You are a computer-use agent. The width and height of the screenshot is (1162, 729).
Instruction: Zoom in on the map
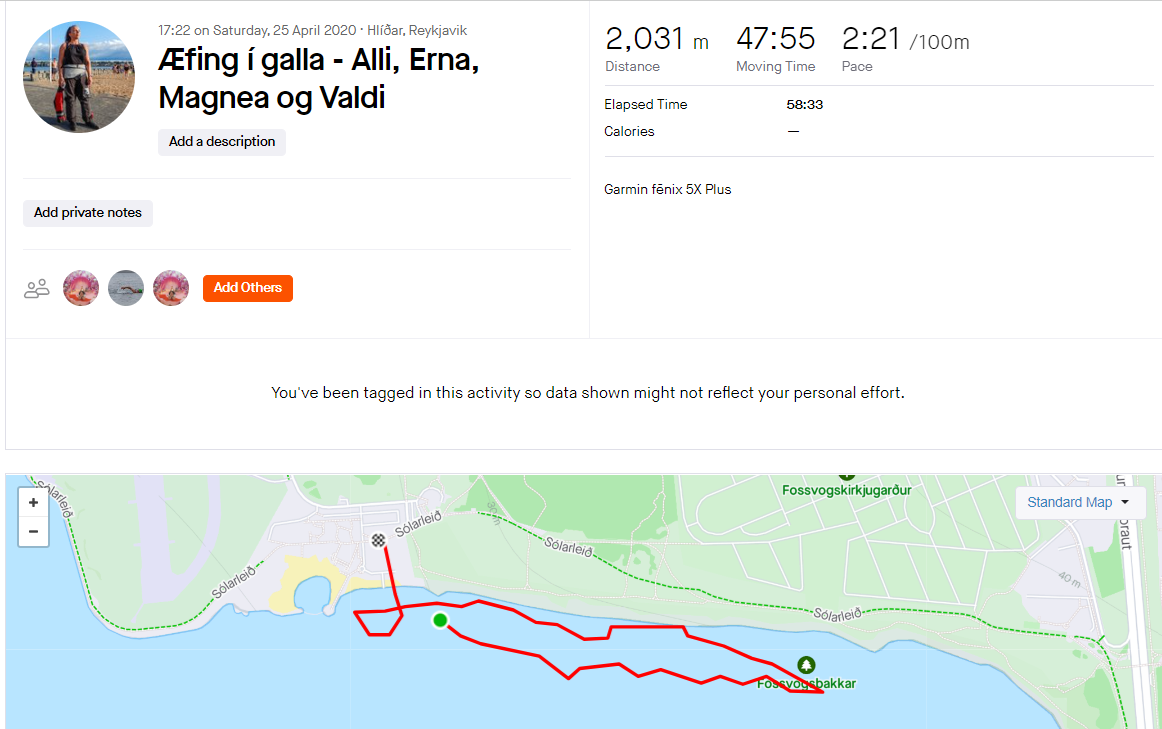[x=33, y=503]
